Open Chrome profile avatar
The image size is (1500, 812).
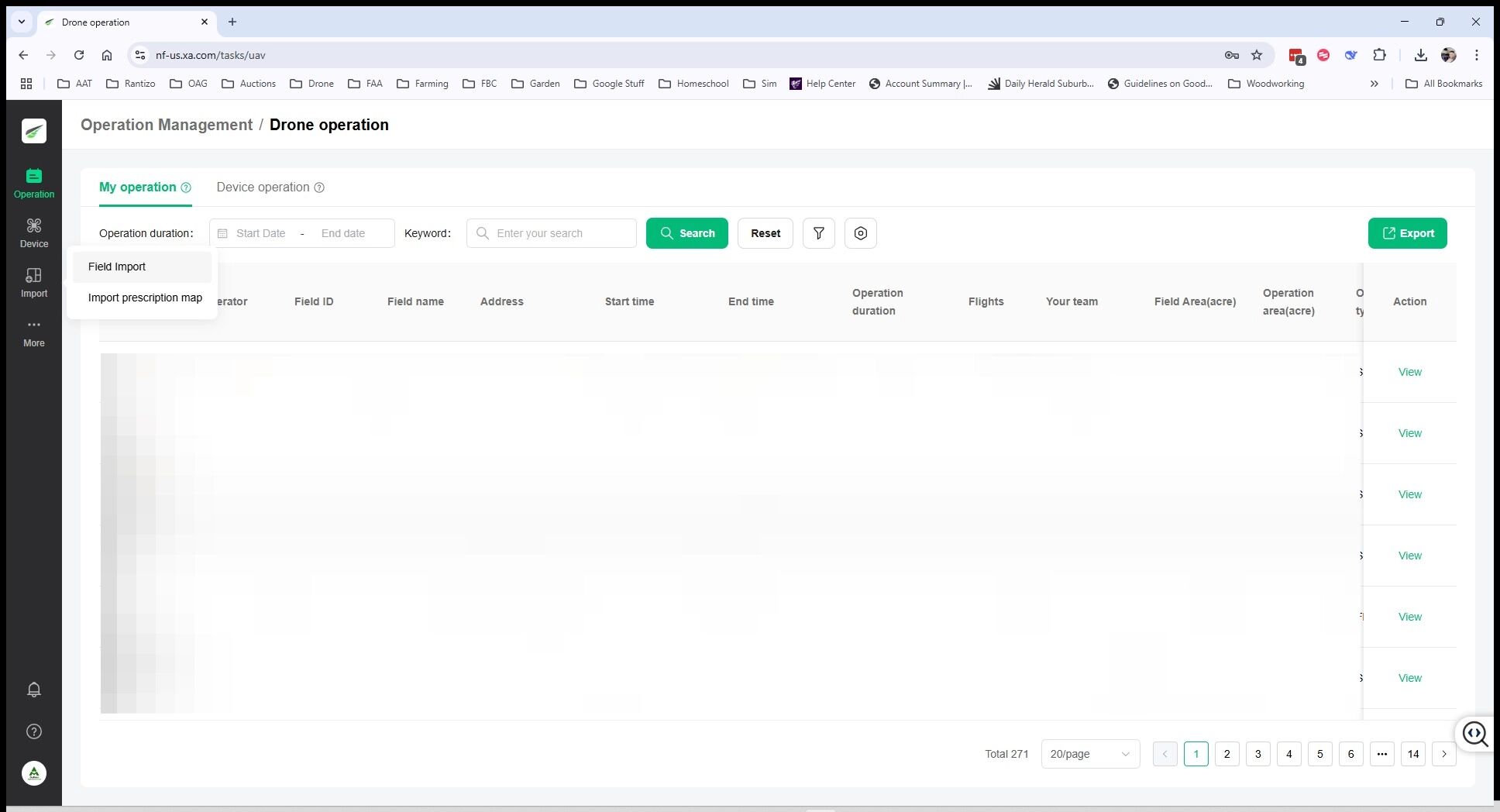click(1449, 55)
